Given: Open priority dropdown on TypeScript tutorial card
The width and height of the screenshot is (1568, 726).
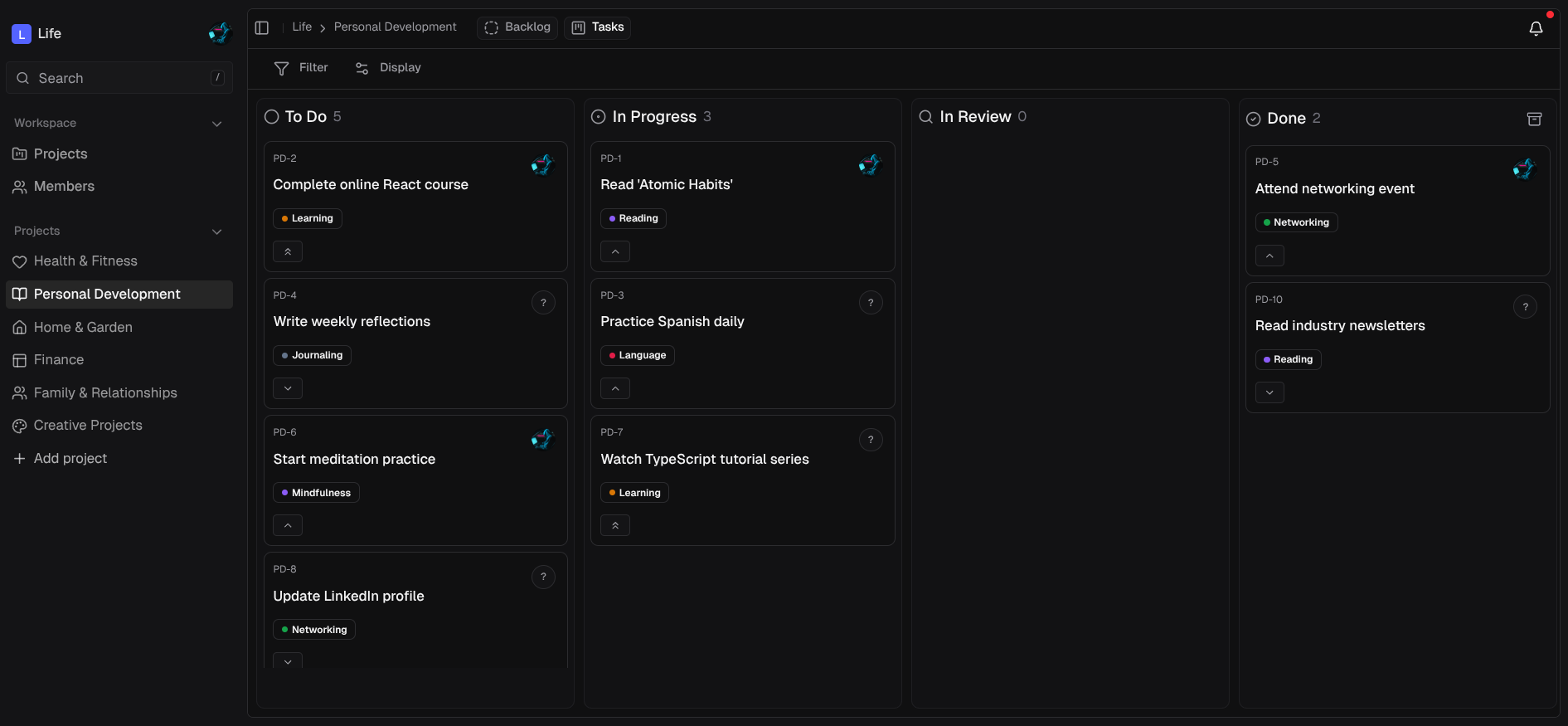Looking at the screenshot, I should [615, 525].
